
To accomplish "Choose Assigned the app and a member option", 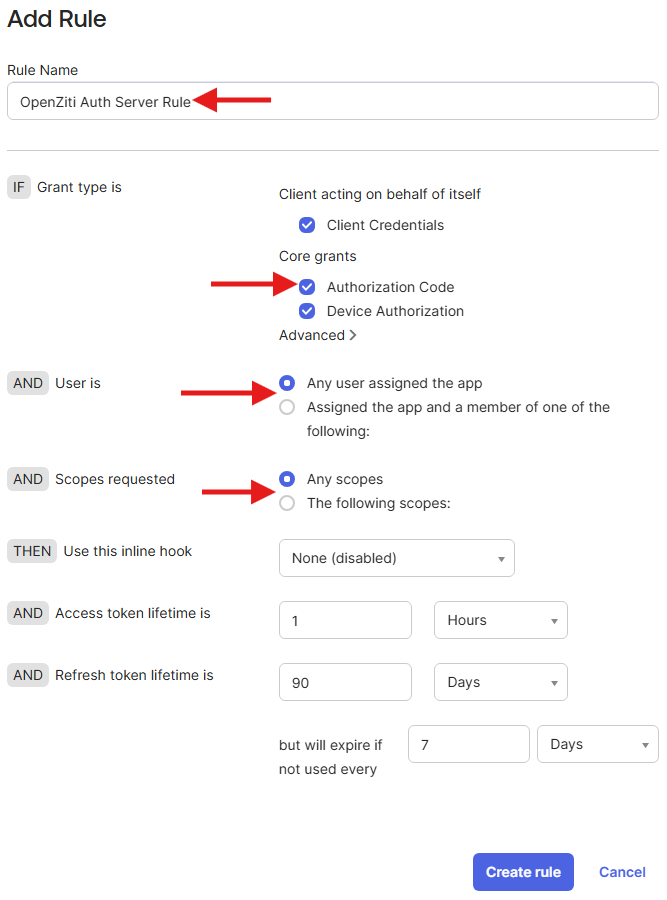I will [287, 407].
